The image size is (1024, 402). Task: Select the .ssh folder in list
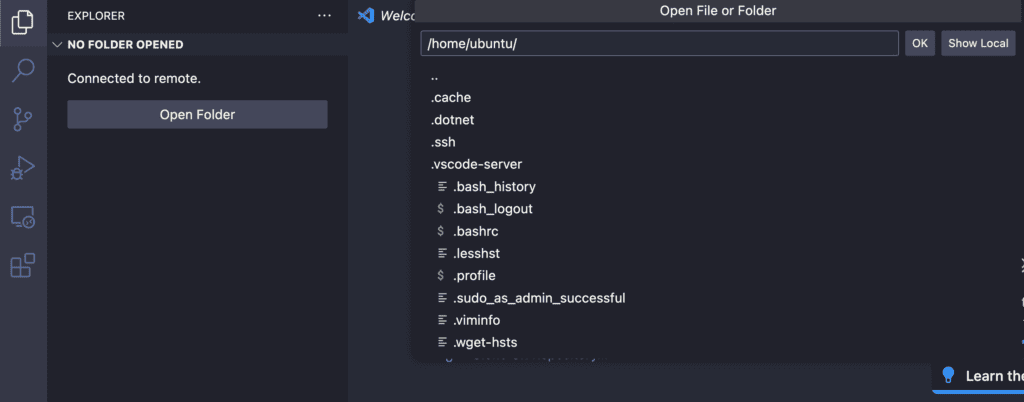click(443, 142)
